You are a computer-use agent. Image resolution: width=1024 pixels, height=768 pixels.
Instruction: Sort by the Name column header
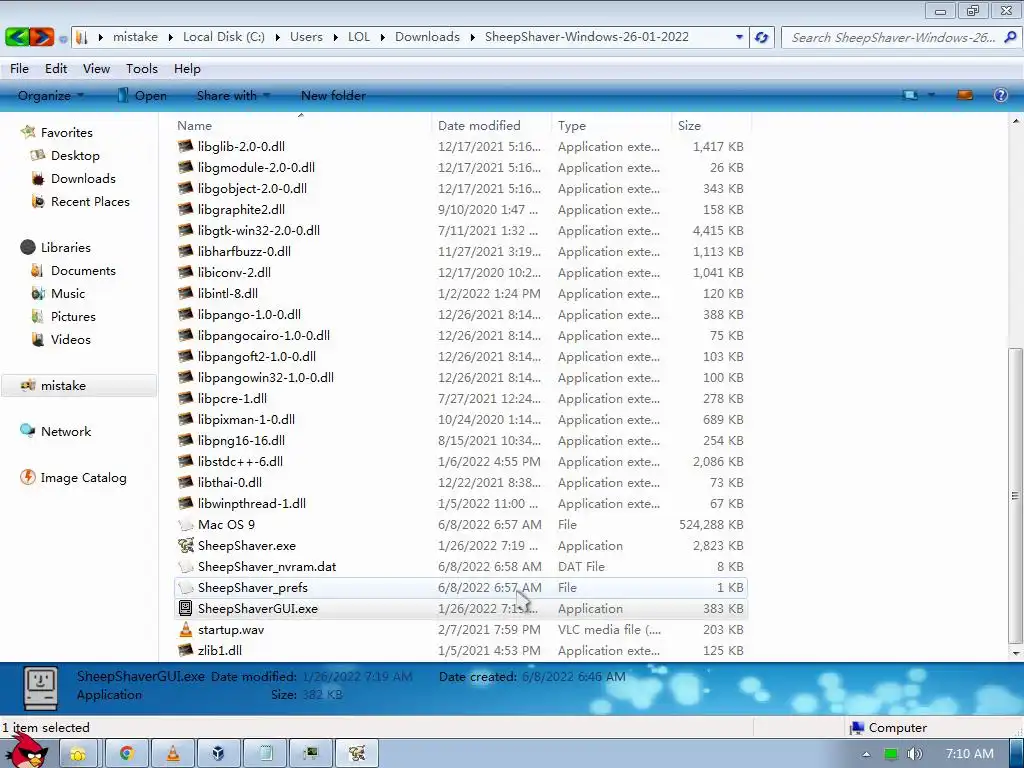point(302,125)
